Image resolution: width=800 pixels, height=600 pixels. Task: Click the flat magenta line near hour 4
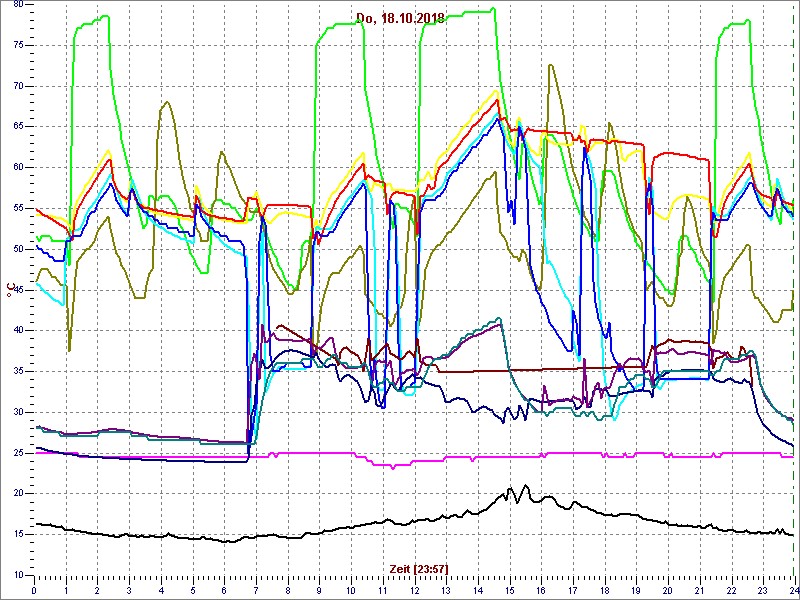(x=160, y=456)
